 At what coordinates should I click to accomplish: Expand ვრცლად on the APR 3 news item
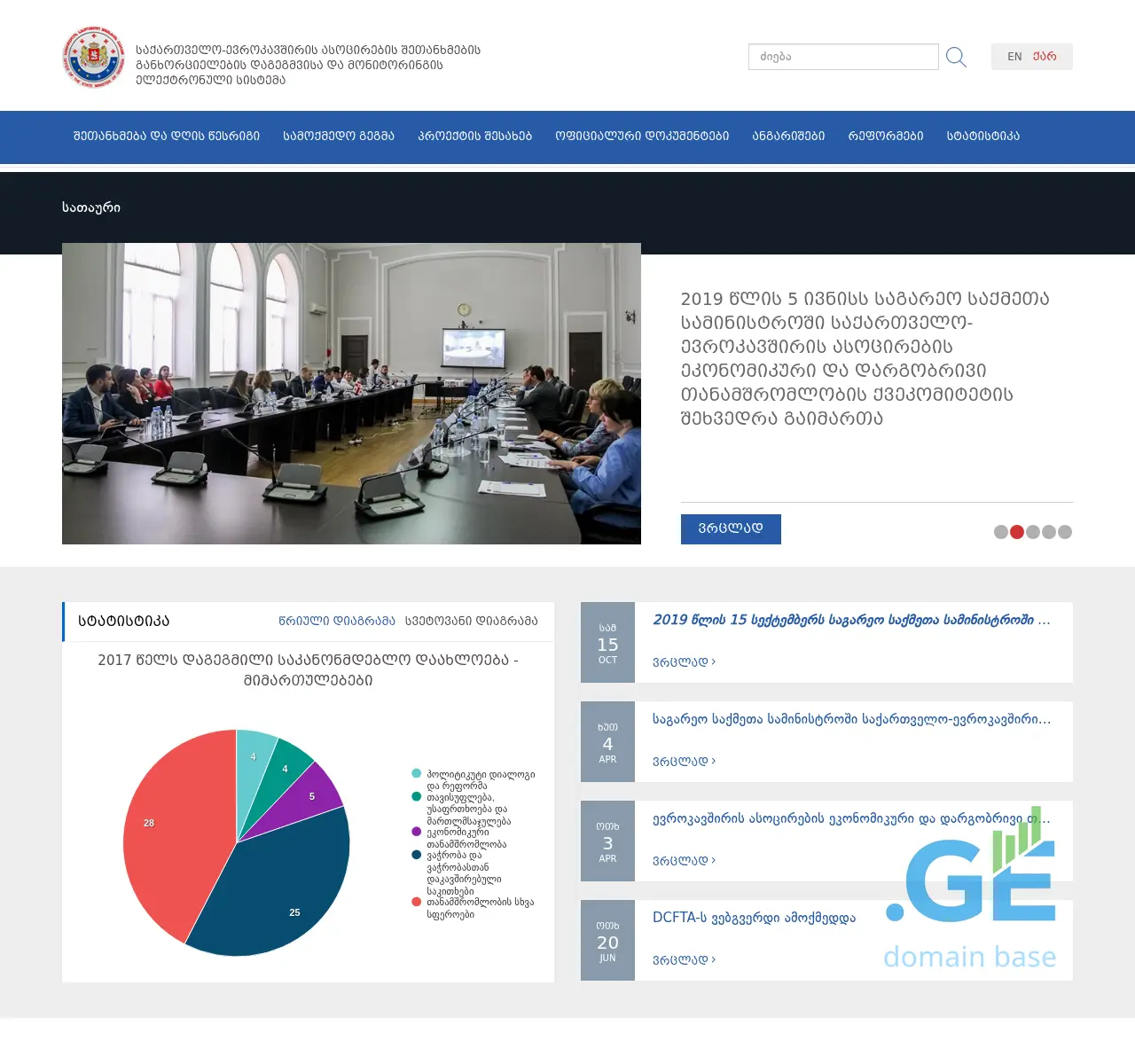[683, 860]
